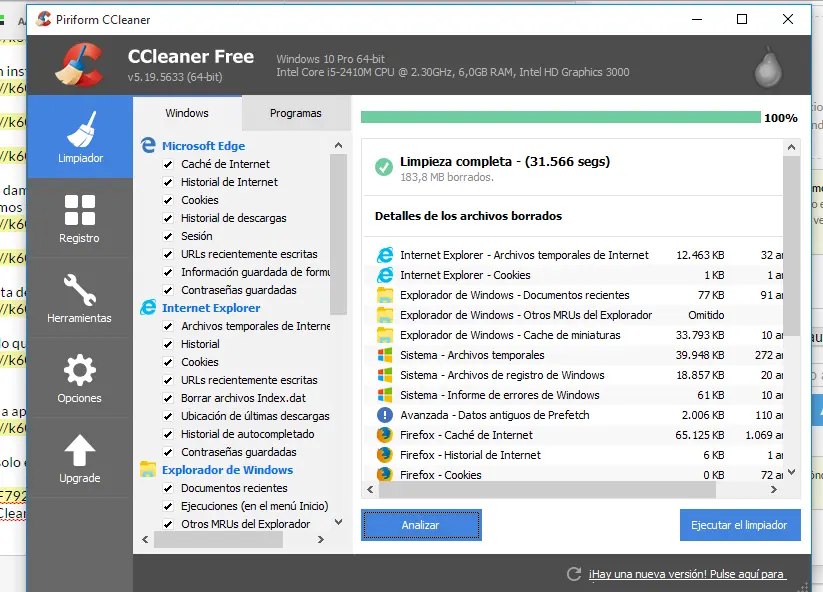Open the Upgrade arrow section
The width and height of the screenshot is (823, 592).
[x=80, y=458]
